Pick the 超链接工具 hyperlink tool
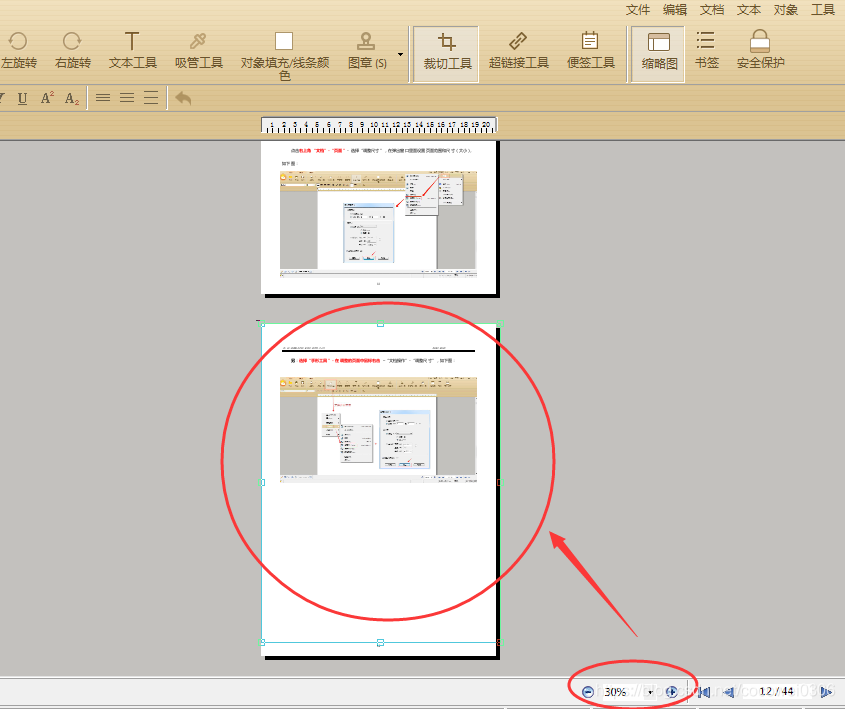845x709 pixels. point(518,51)
